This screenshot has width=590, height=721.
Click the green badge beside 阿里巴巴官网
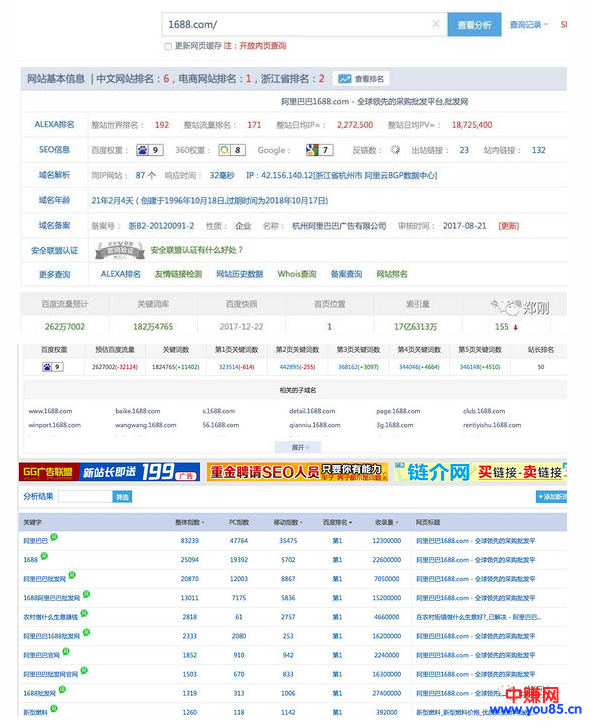pos(66,651)
